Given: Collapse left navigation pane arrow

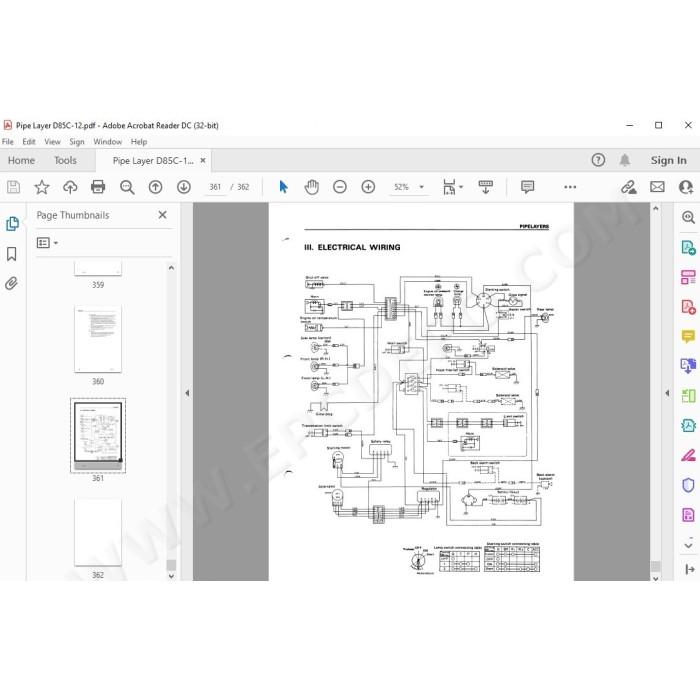Looking at the screenshot, I should click(187, 393).
